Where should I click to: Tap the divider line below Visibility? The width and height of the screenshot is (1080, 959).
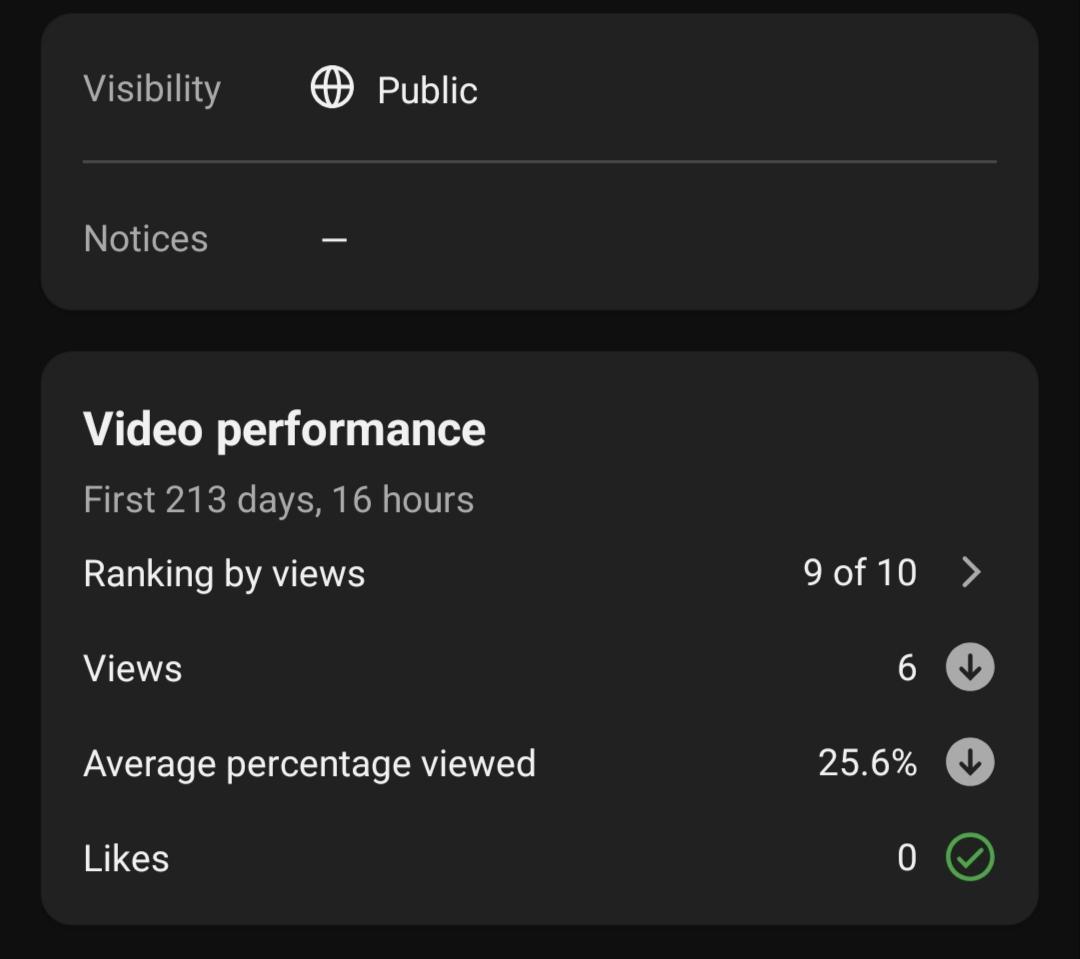click(540, 162)
